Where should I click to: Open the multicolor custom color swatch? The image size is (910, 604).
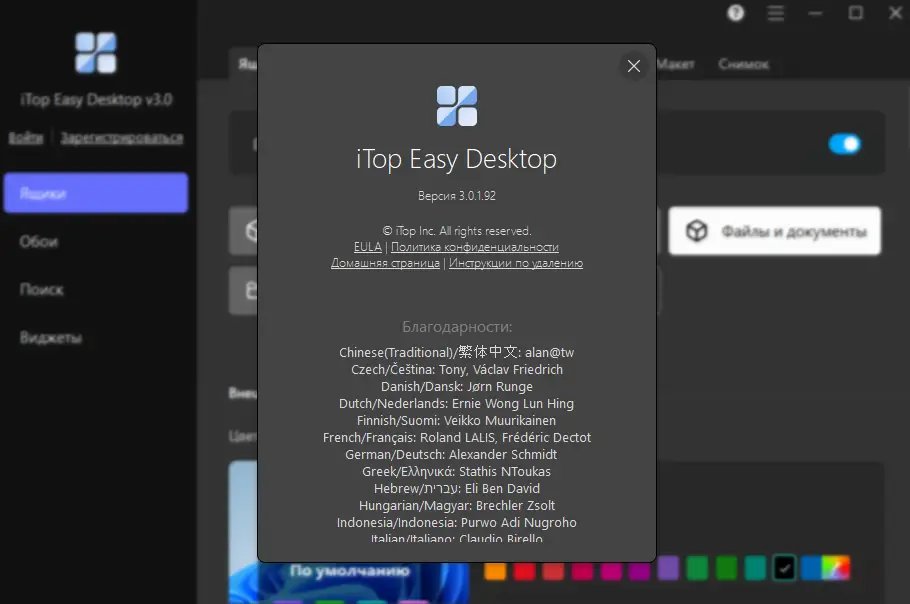pyautogui.click(x=836, y=569)
